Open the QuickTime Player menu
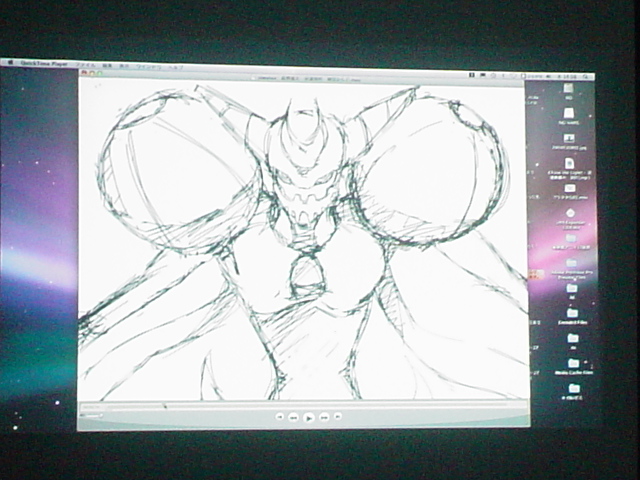The image size is (640, 480). coord(44,64)
